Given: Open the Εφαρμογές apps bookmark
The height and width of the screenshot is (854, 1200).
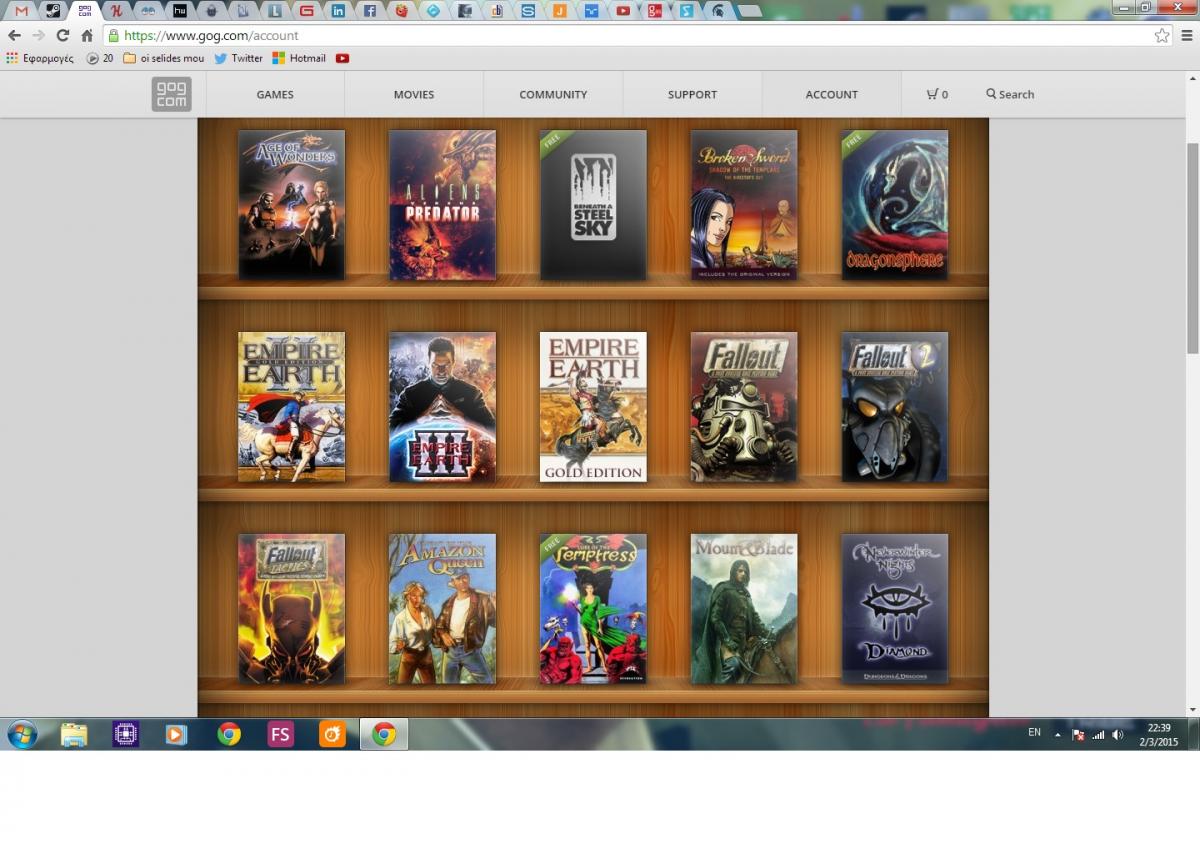Looking at the screenshot, I should (x=40, y=58).
